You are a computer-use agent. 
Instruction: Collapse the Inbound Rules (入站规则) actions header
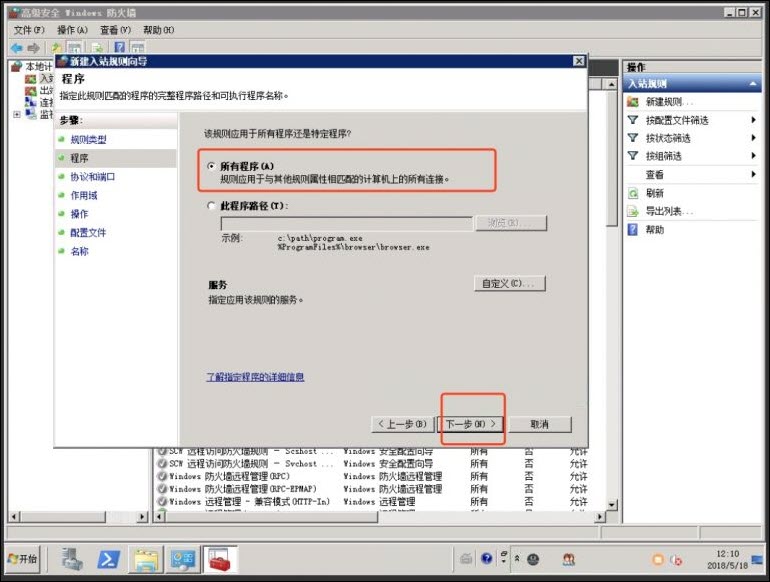754,84
